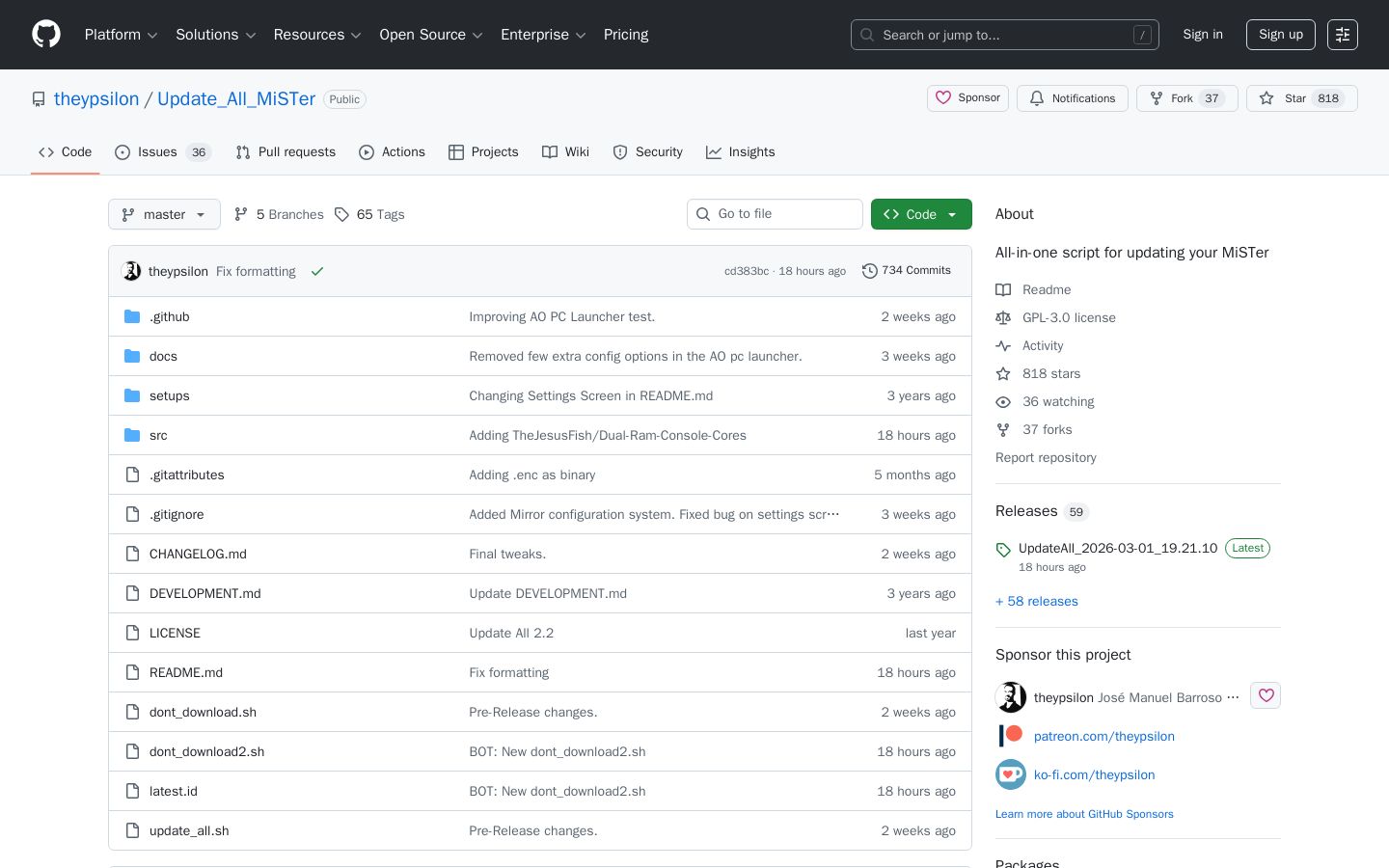View the 5 Branches link
This screenshot has height=868, width=1389.
[279, 214]
